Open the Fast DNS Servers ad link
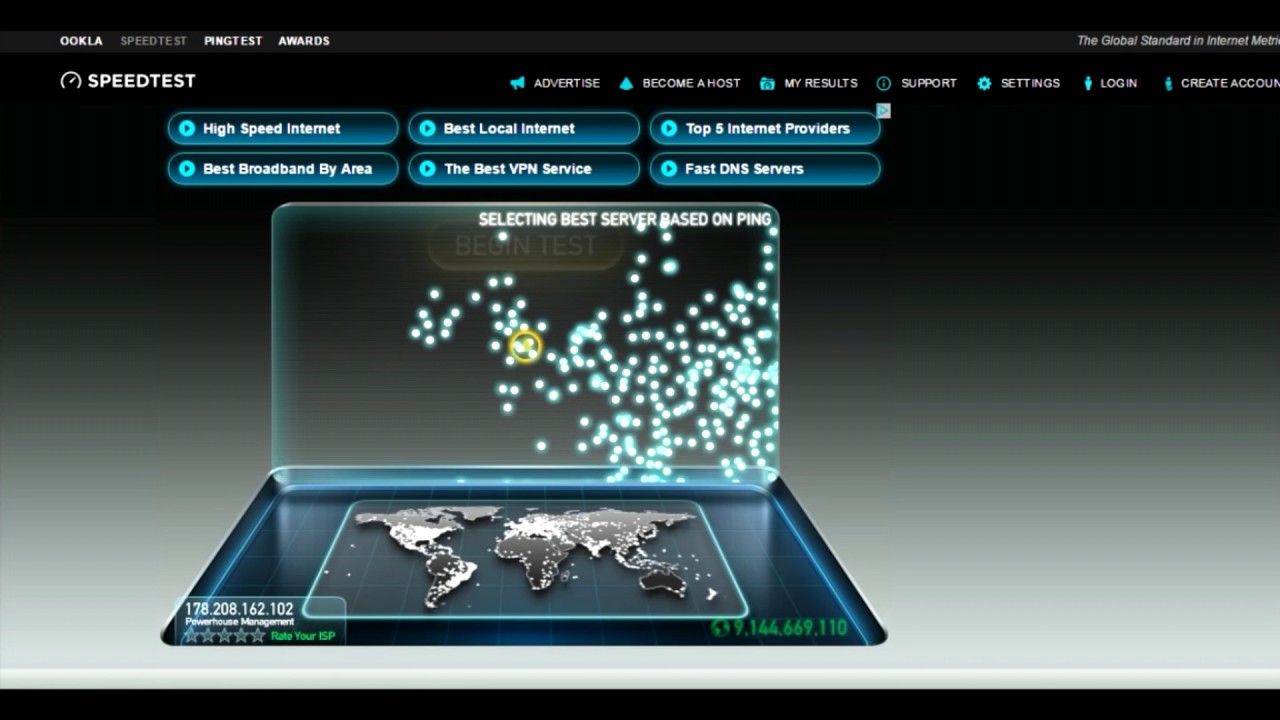 765,169
